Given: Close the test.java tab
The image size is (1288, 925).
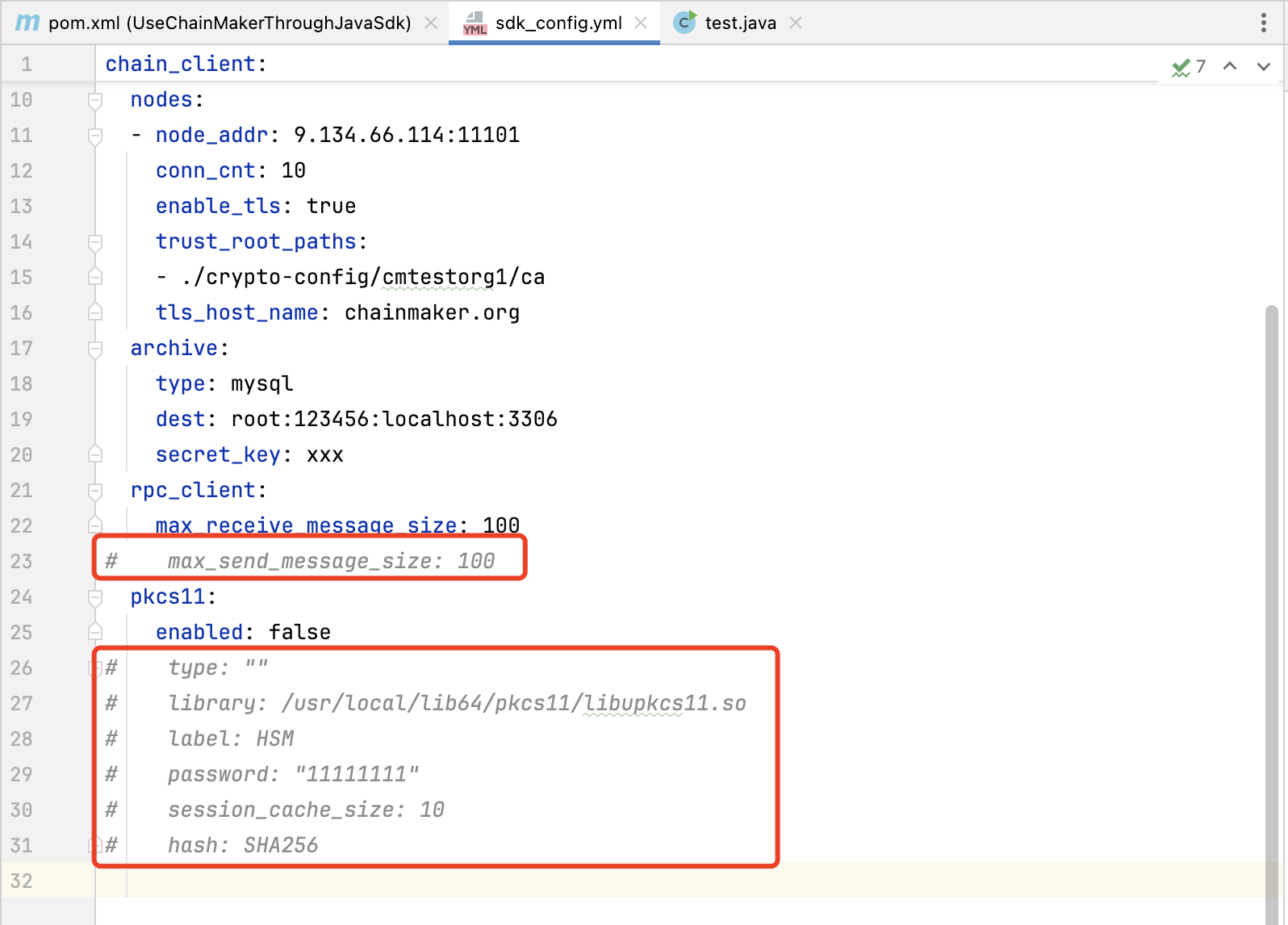Looking at the screenshot, I should [796, 23].
